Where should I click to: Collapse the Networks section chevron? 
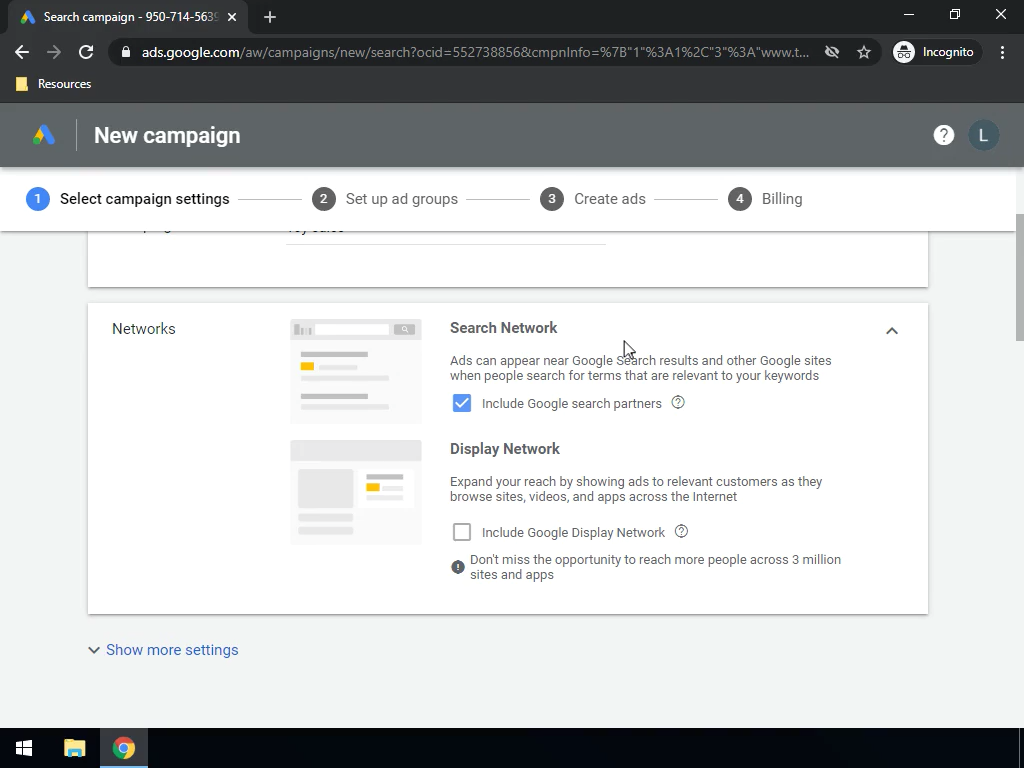click(892, 330)
